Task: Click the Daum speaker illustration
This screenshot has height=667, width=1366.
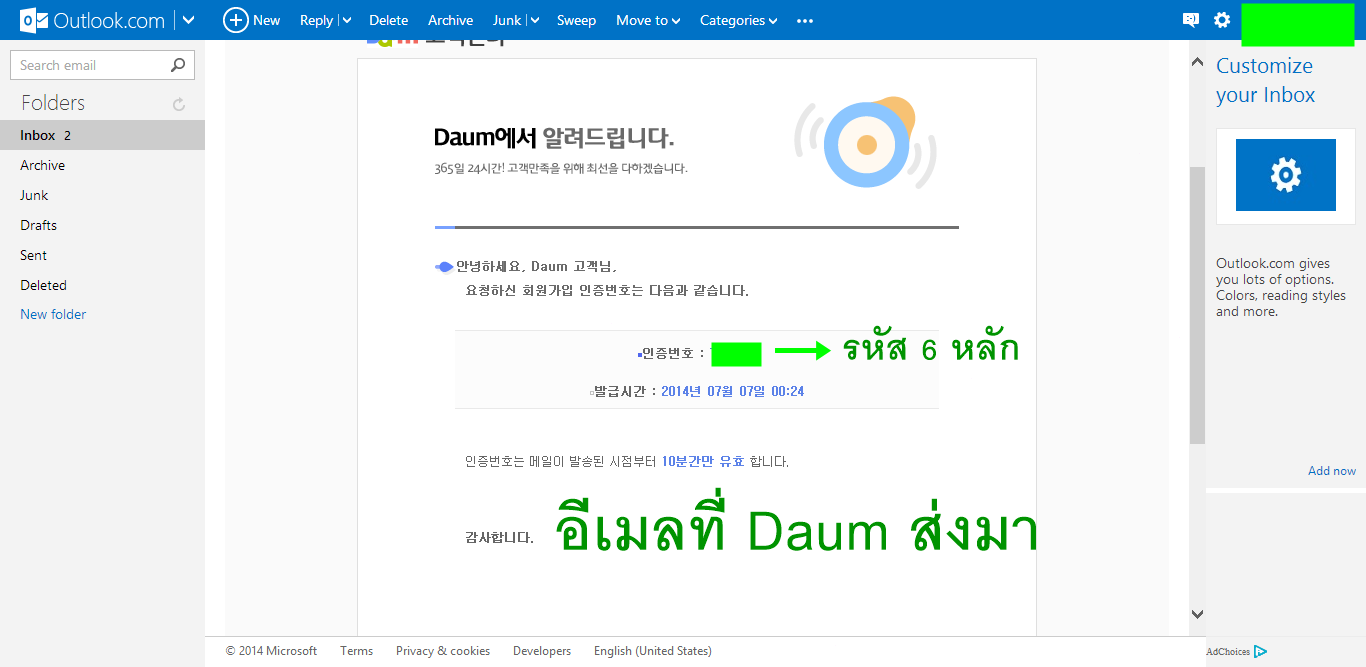Action: pyautogui.click(x=866, y=144)
